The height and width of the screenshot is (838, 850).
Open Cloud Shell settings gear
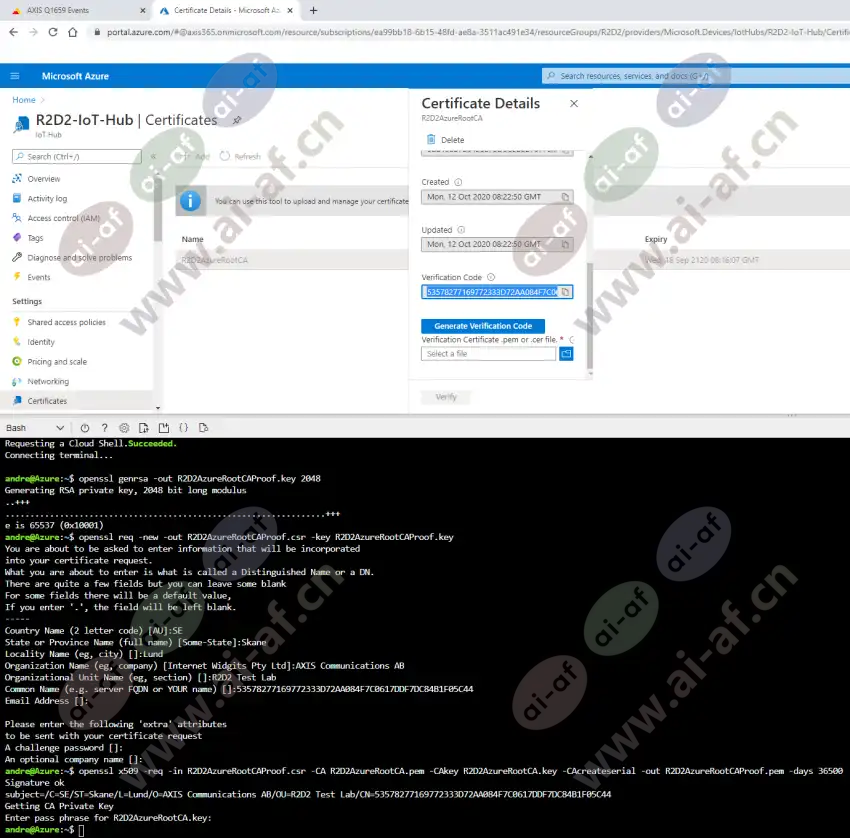[124, 428]
